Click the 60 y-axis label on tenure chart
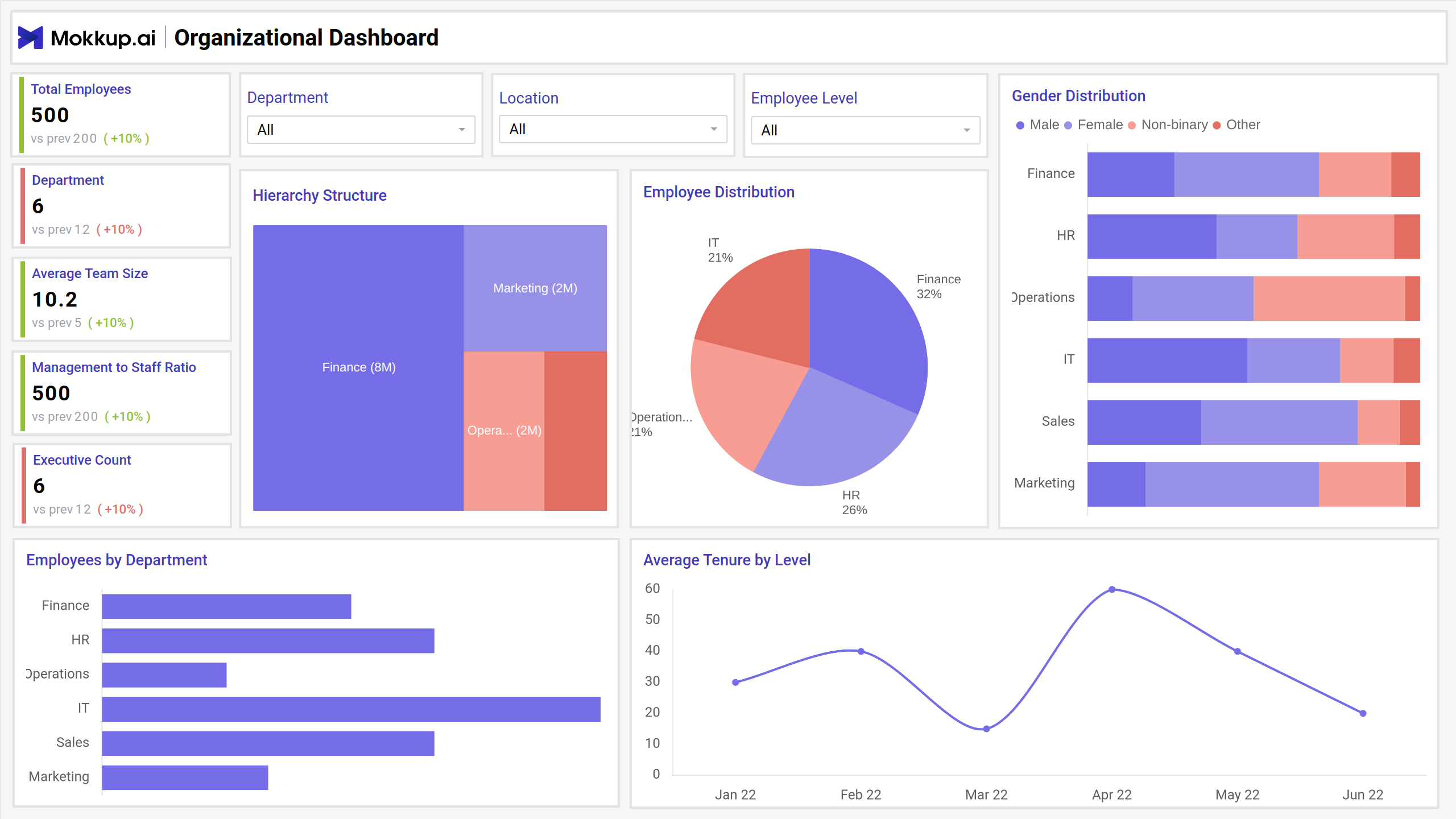The width and height of the screenshot is (1456, 819). pos(652,589)
